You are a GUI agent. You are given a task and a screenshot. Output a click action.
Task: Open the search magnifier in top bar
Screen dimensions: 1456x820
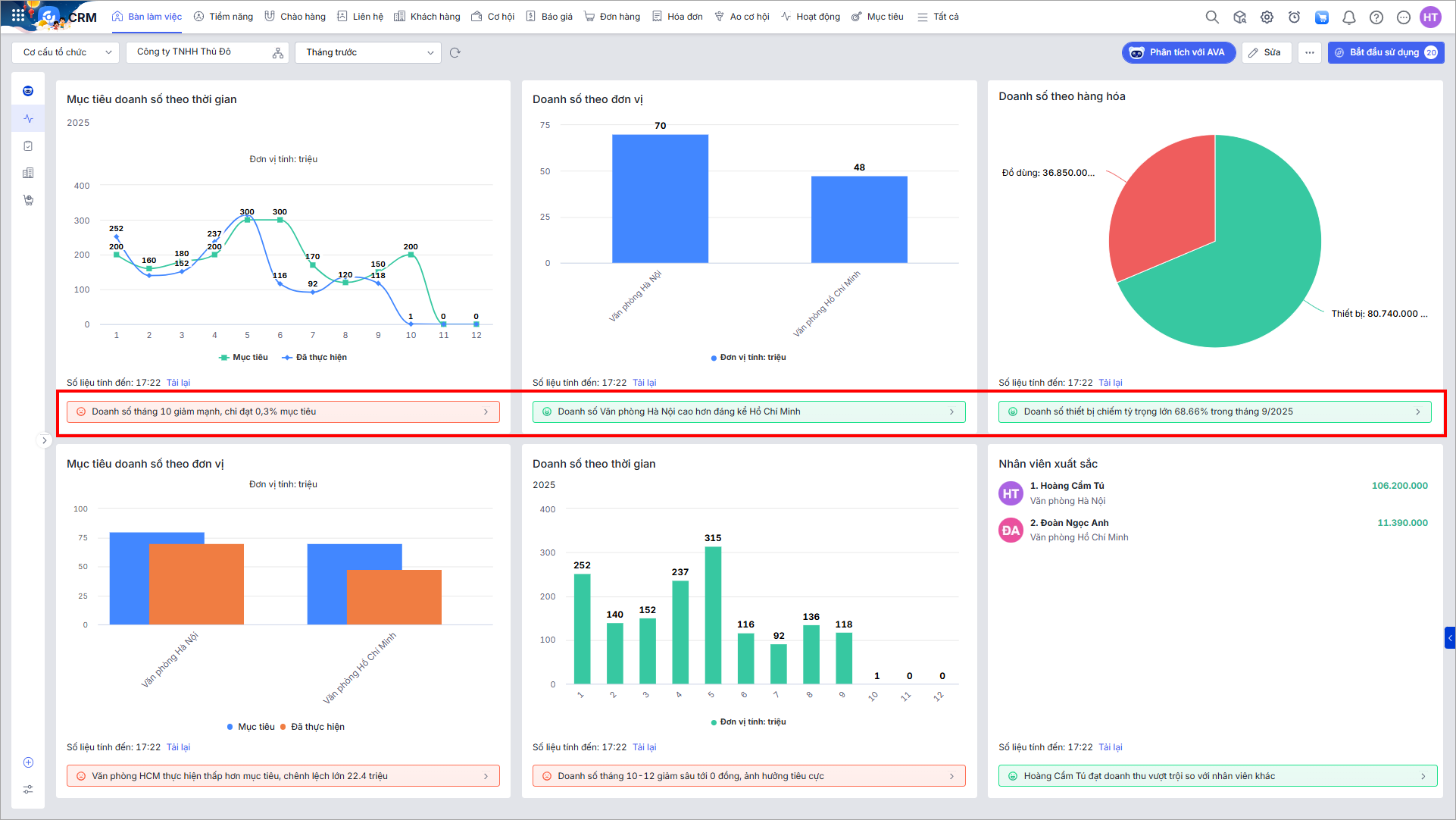(1212, 17)
